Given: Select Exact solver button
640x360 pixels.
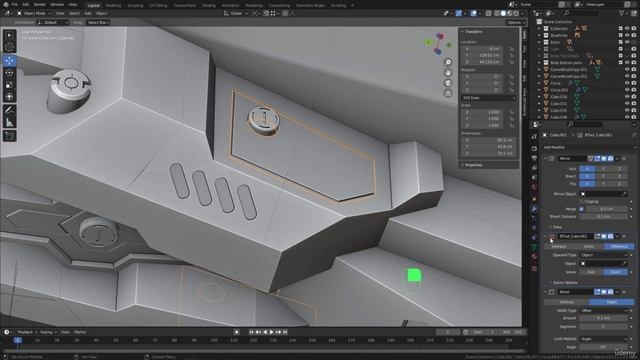Looking at the screenshot, I should point(616,272).
